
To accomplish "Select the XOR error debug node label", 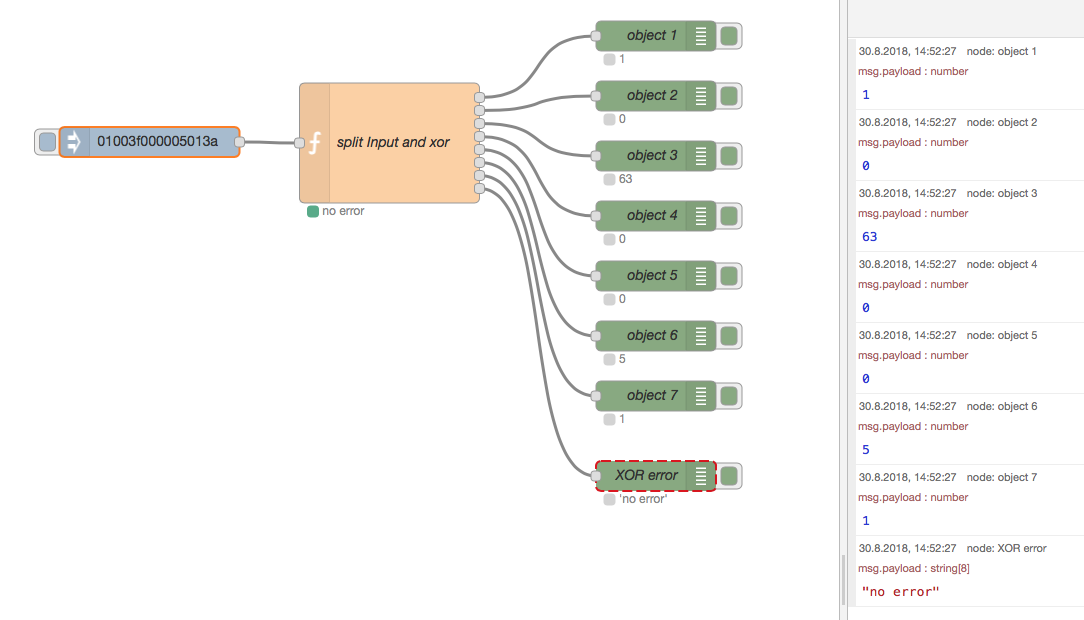I will coord(646,476).
